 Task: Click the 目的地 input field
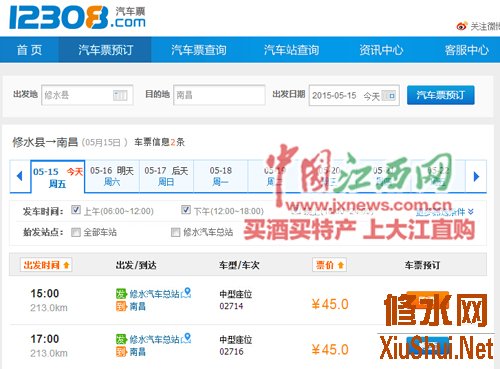tap(219, 95)
